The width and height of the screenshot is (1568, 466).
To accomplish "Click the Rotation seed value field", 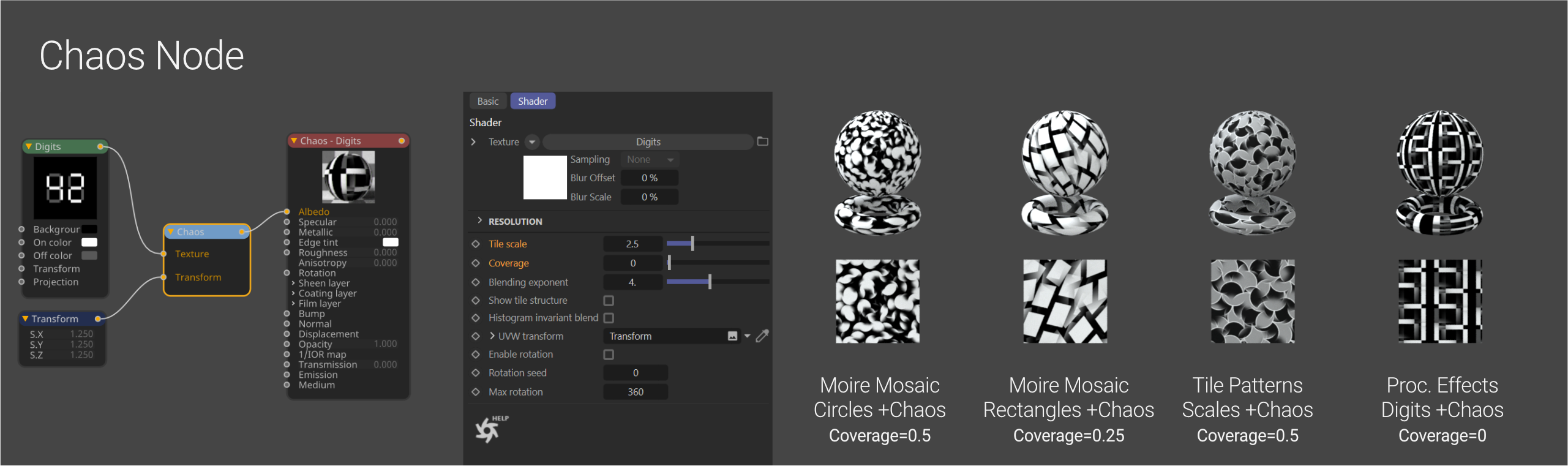I will [x=635, y=373].
